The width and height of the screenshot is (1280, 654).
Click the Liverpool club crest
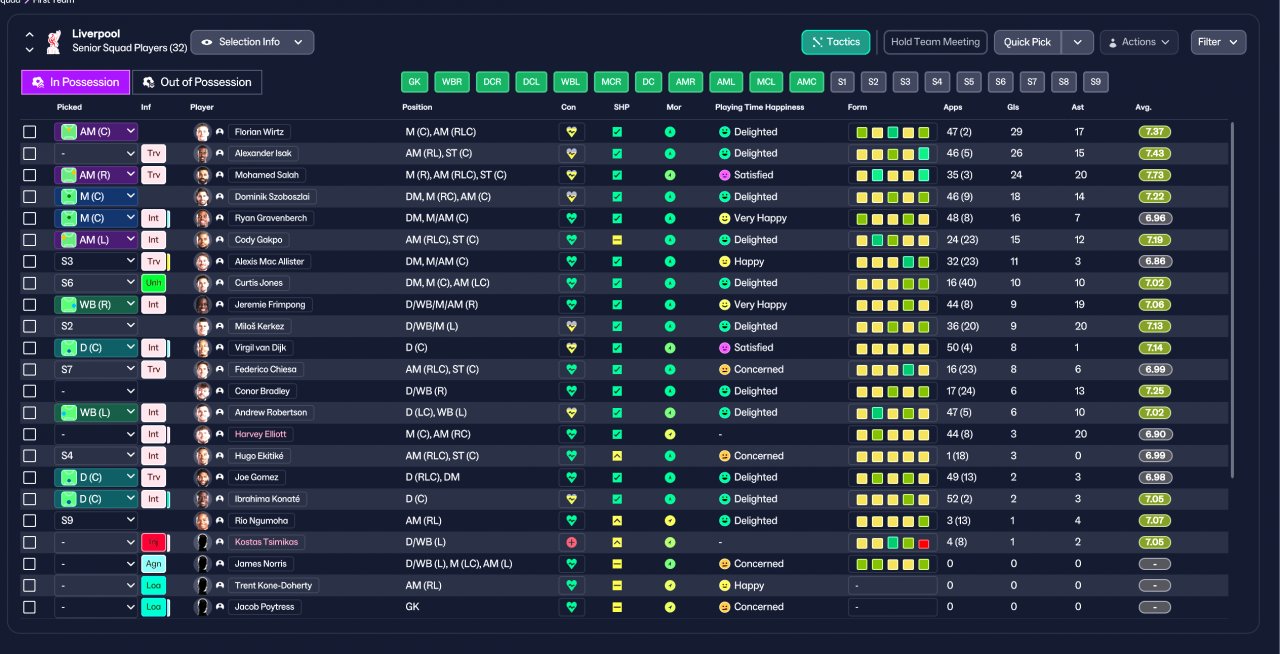54,42
